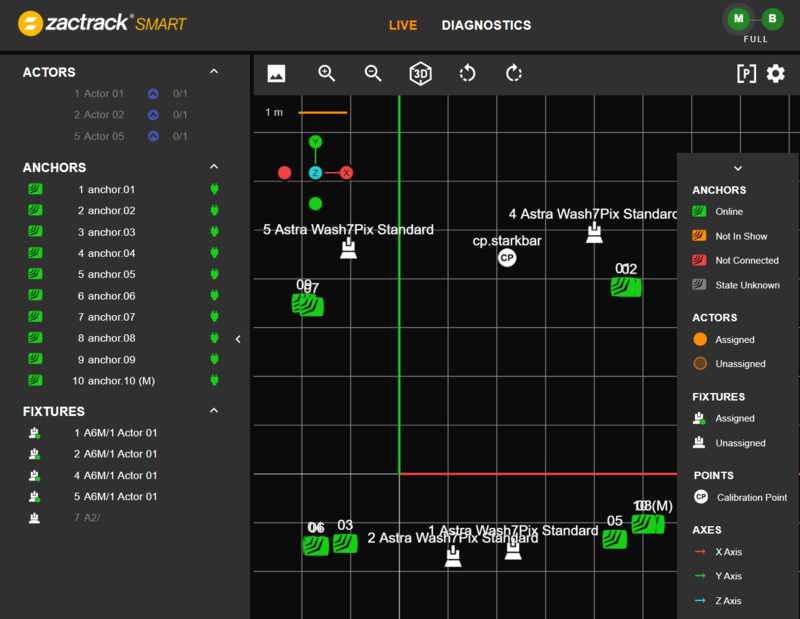Click anchor.03 power plug icon
Image resolution: width=800 pixels, height=619 pixels.
click(215, 232)
